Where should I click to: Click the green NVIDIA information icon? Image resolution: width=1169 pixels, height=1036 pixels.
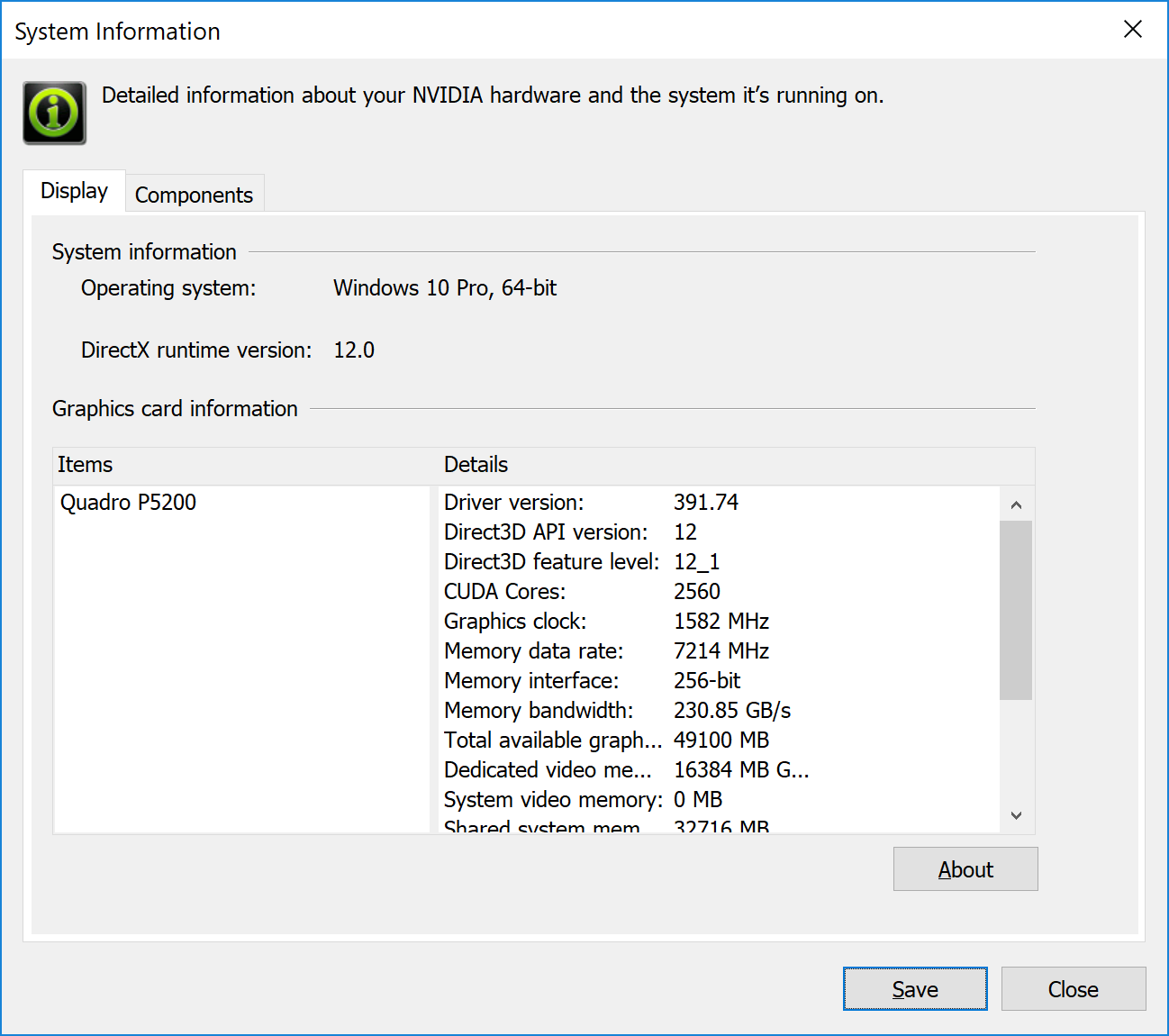coord(55,113)
